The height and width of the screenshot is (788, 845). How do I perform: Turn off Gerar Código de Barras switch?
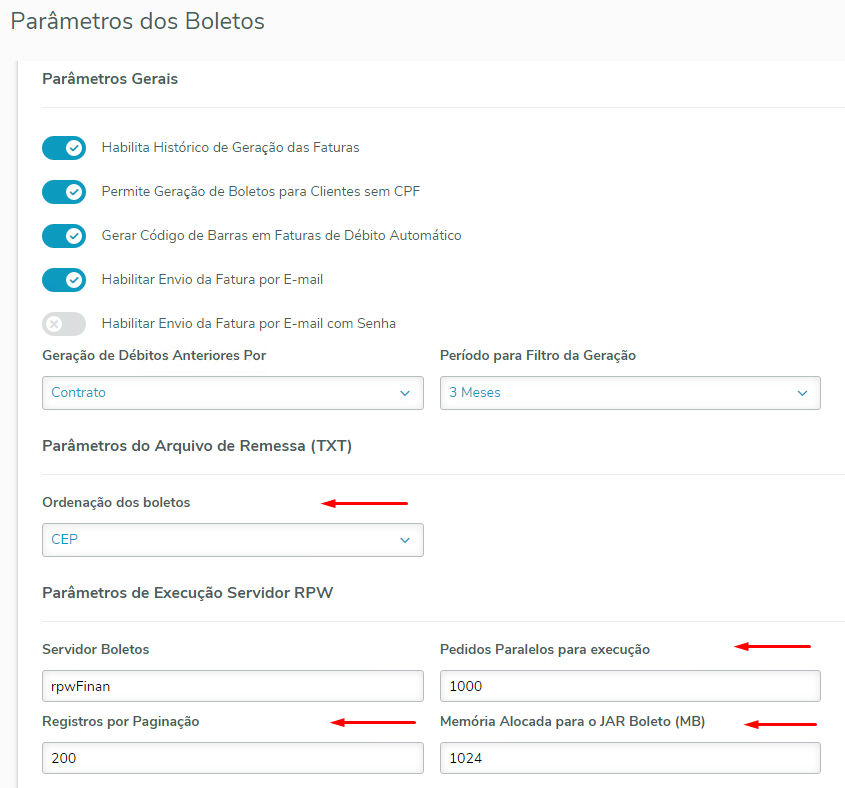tap(64, 236)
